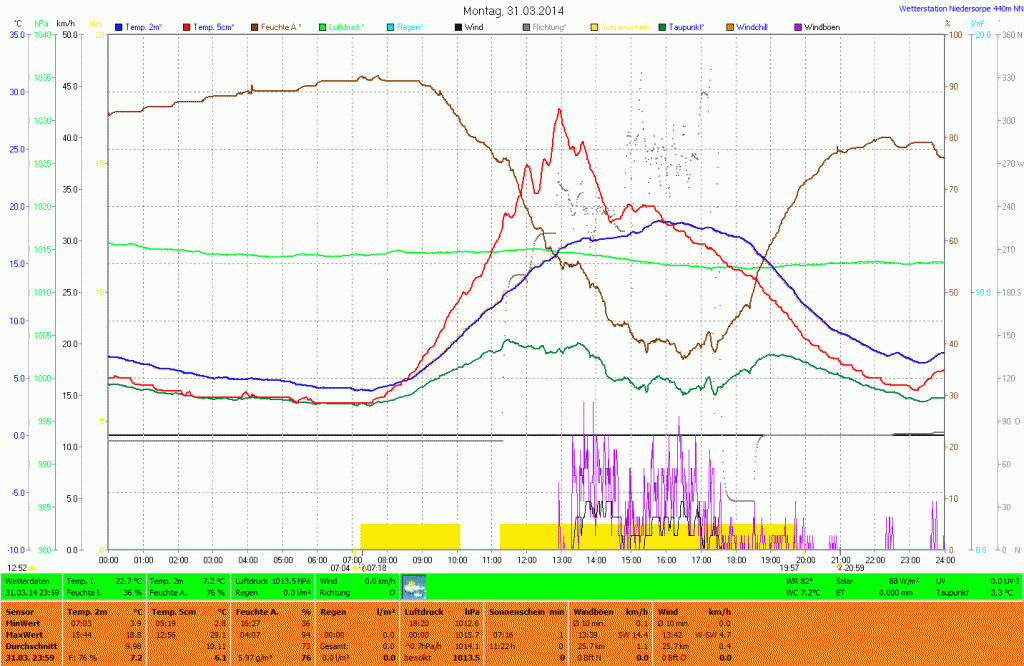Image resolution: width=1024 pixels, height=666 pixels.
Task: Click the purple Windböen legend square
Action: click(x=796, y=26)
